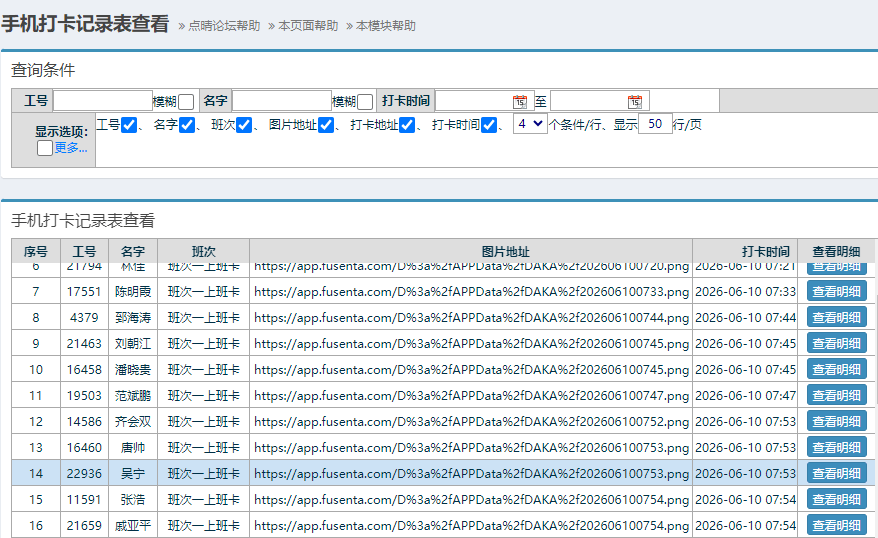This screenshot has width=878, height=538.
Task: Open calendar picker for end punch time
Action: click(634, 101)
